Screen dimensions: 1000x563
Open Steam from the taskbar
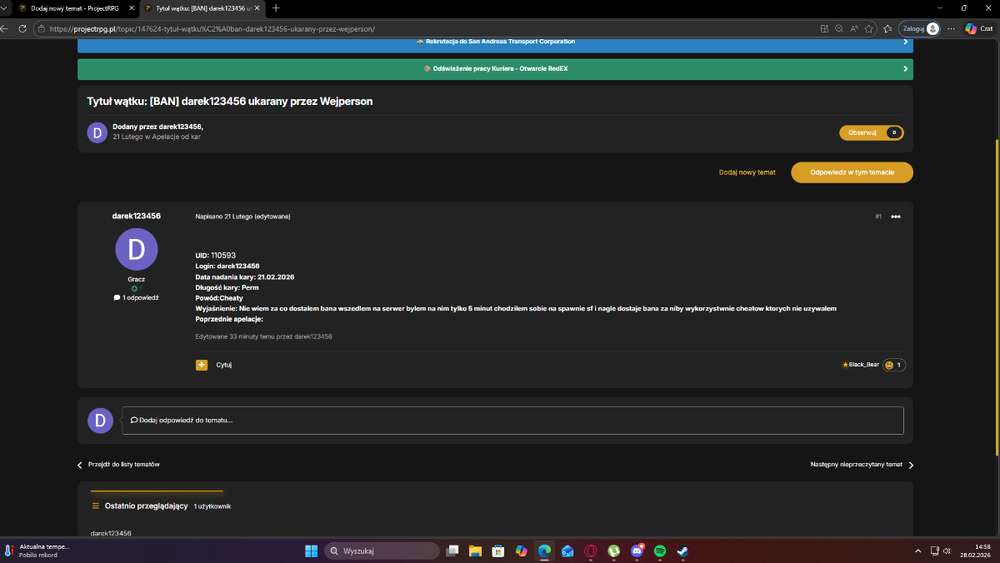pyautogui.click(x=682, y=551)
